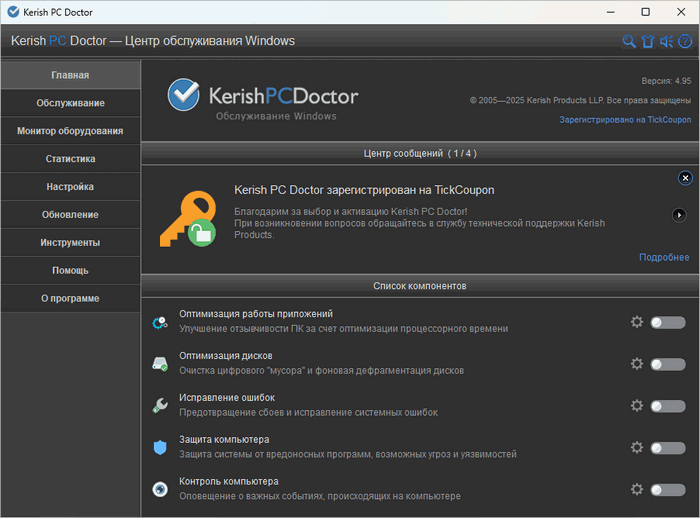Screen dimensions: 700x518
Task: Mute sounds with the speaker icon
Action: (667, 42)
